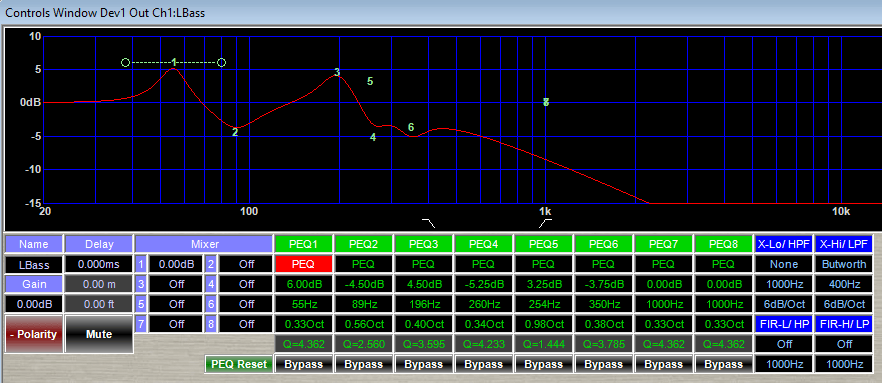Toggle PEQ5 band header

[x=543, y=244]
